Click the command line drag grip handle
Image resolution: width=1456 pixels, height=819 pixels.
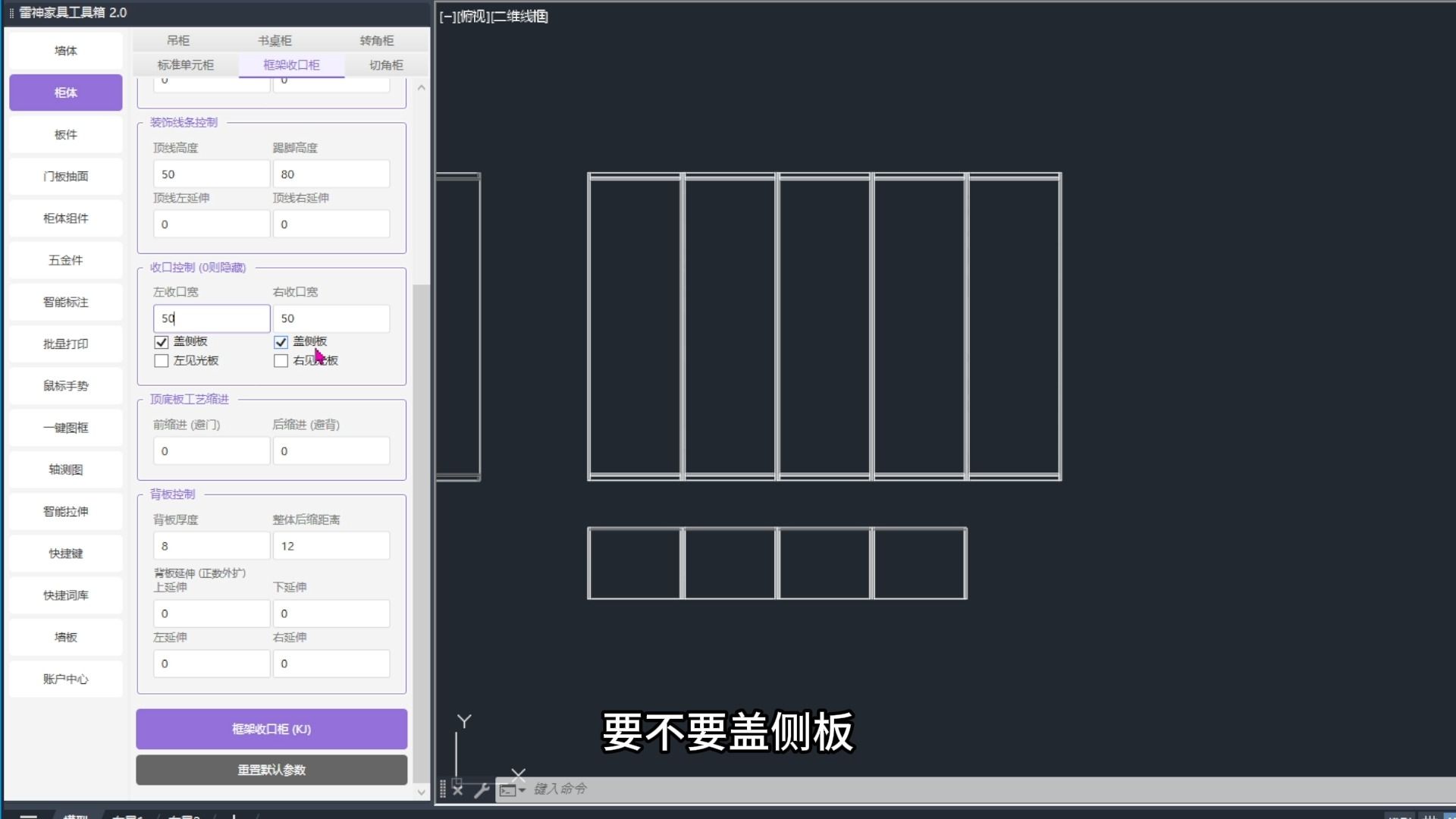click(443, 789)
